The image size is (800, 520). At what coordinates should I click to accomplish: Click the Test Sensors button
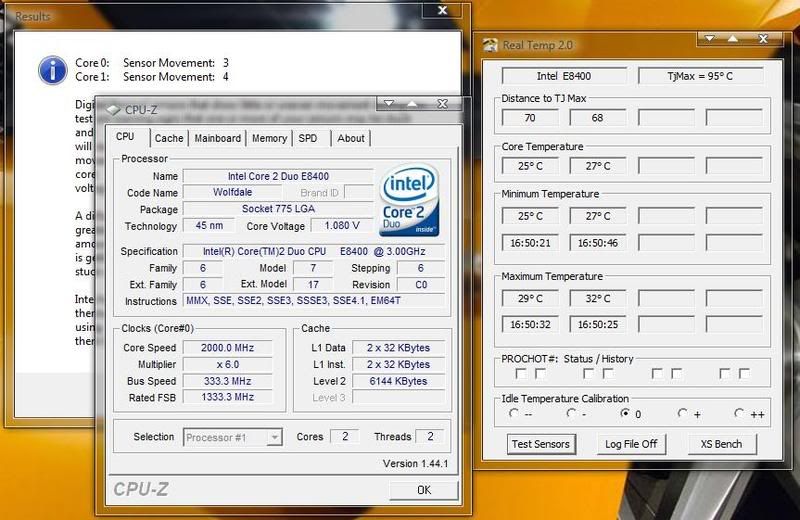[x=541, y=444]
